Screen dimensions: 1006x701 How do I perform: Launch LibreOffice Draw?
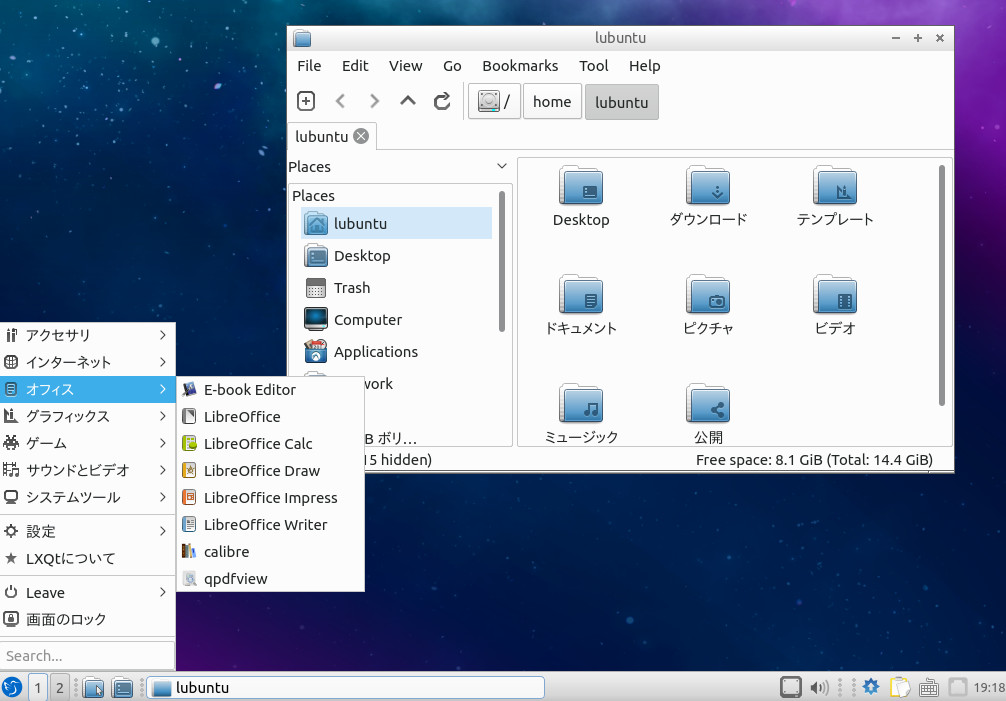(x=270, y=470)
